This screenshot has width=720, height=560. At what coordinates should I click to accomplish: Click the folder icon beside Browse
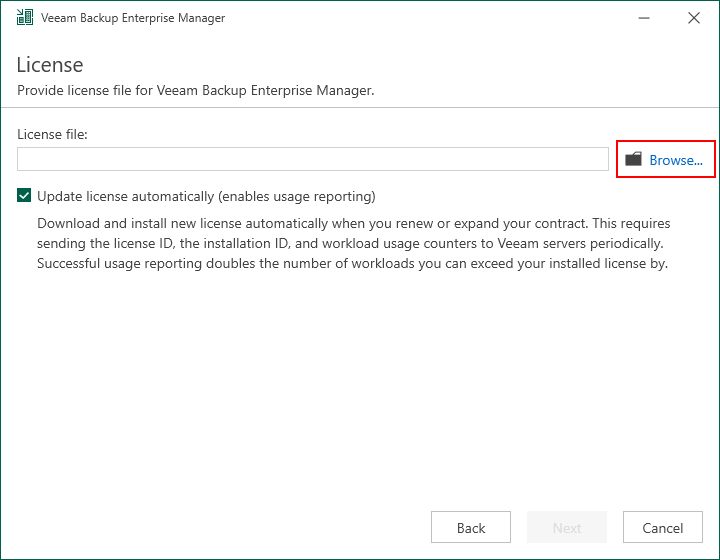coord(633,159)
